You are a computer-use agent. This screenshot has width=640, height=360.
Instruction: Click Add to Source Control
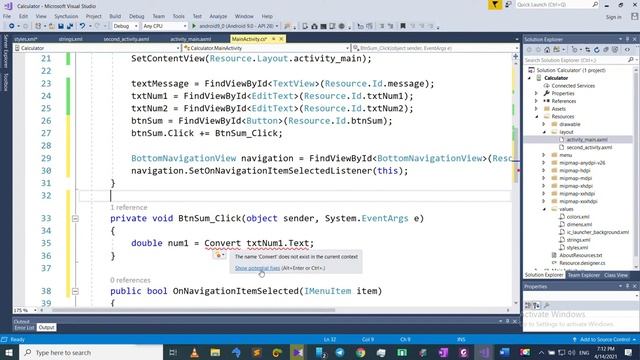point(604,340)
